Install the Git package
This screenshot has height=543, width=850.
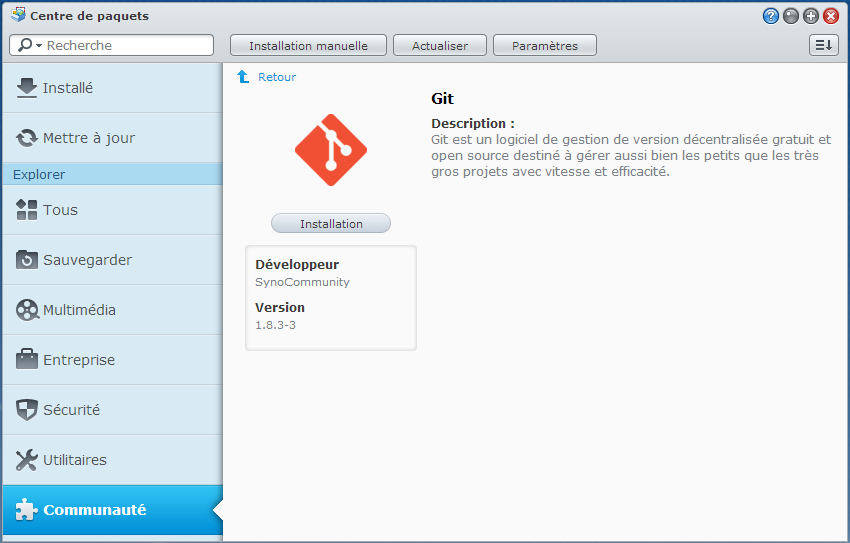[x=331, y=223]
